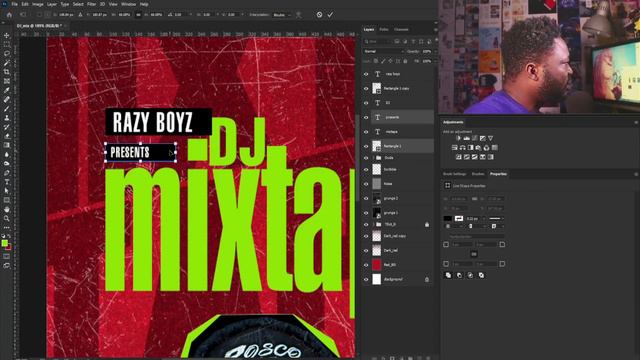
Task: Click the Combine Shapes path operation icon
Action: click(x=448, y=276)
